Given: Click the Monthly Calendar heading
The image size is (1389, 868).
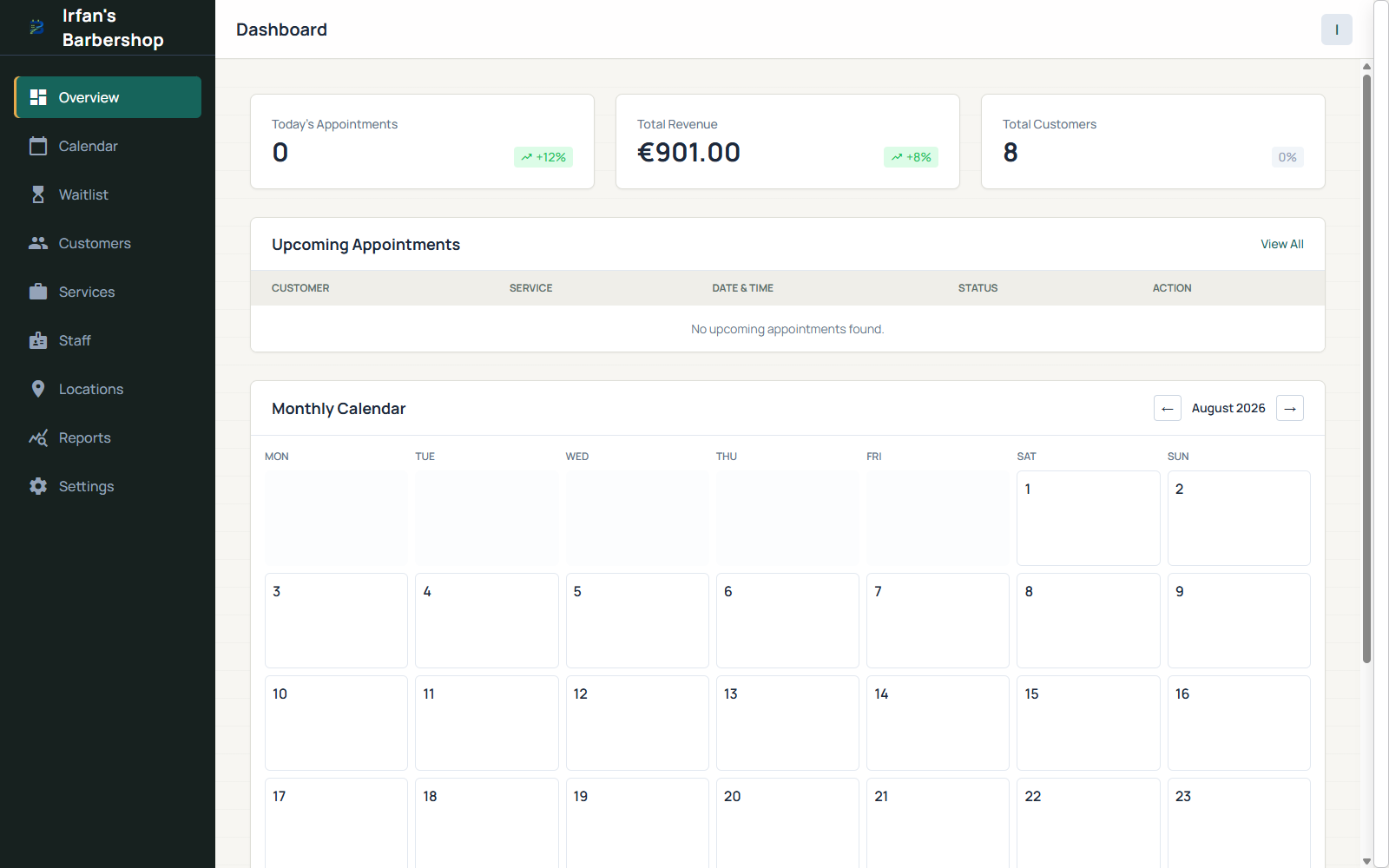Looking at the screenshot, I should tap(339, 409).
